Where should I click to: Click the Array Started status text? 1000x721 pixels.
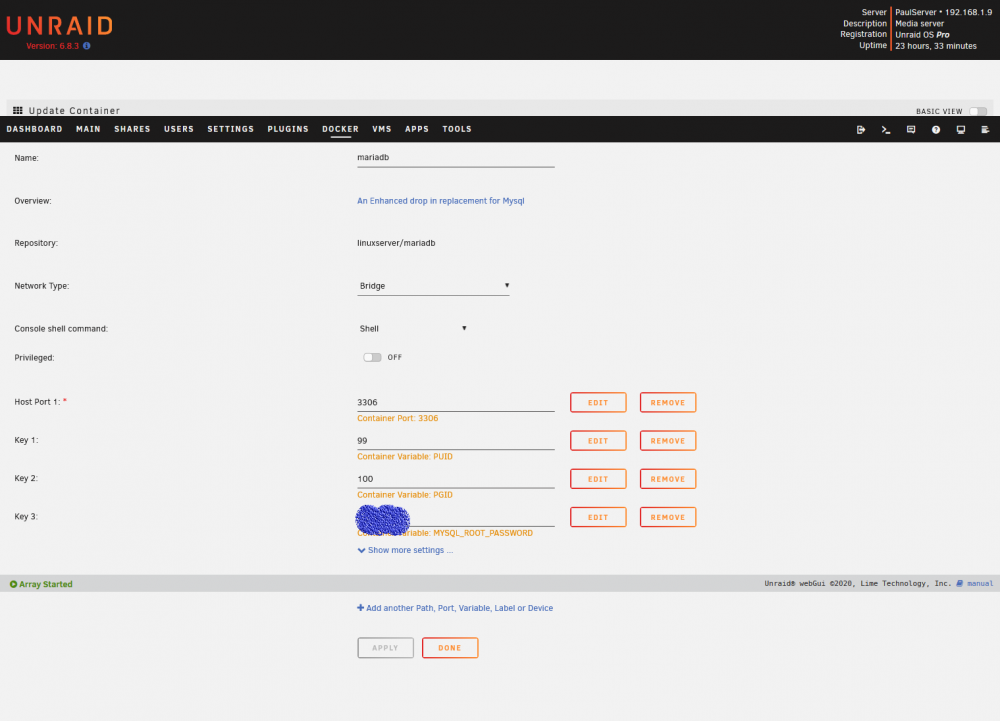(45, 584)
